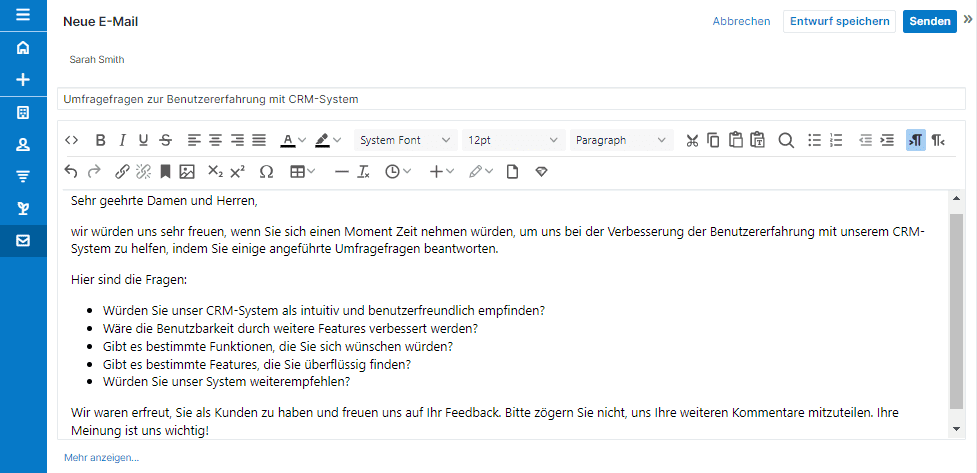Open the source code view icon
Image resolution: width=977 pixels, height=473 pixels.
[72, 140]
